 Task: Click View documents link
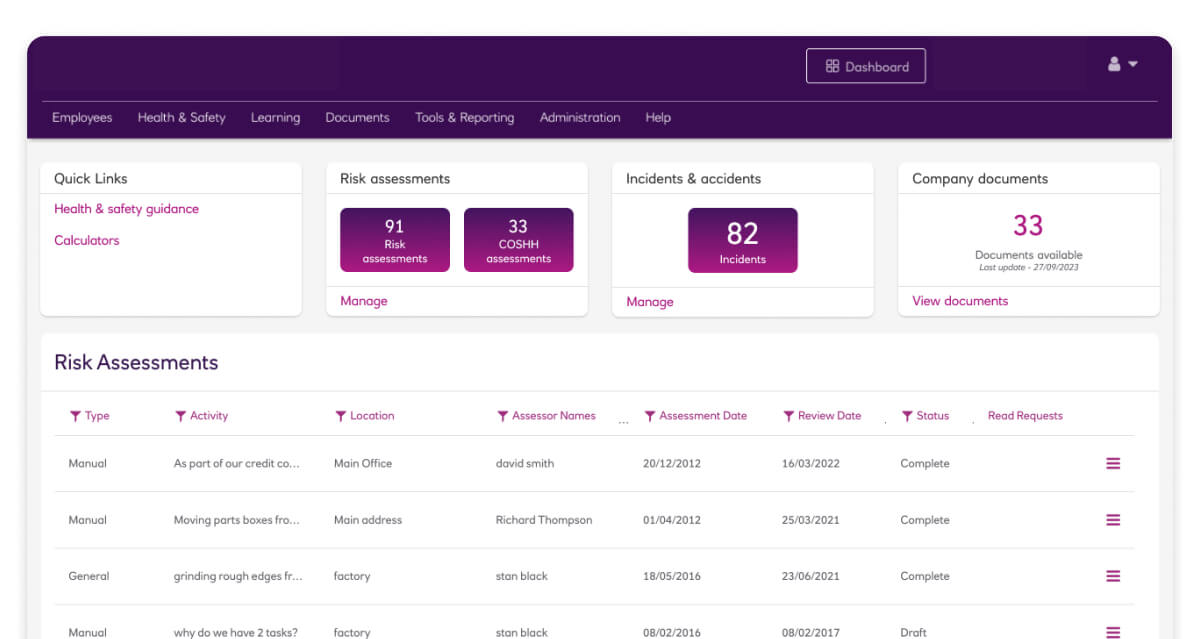point(960,301)
